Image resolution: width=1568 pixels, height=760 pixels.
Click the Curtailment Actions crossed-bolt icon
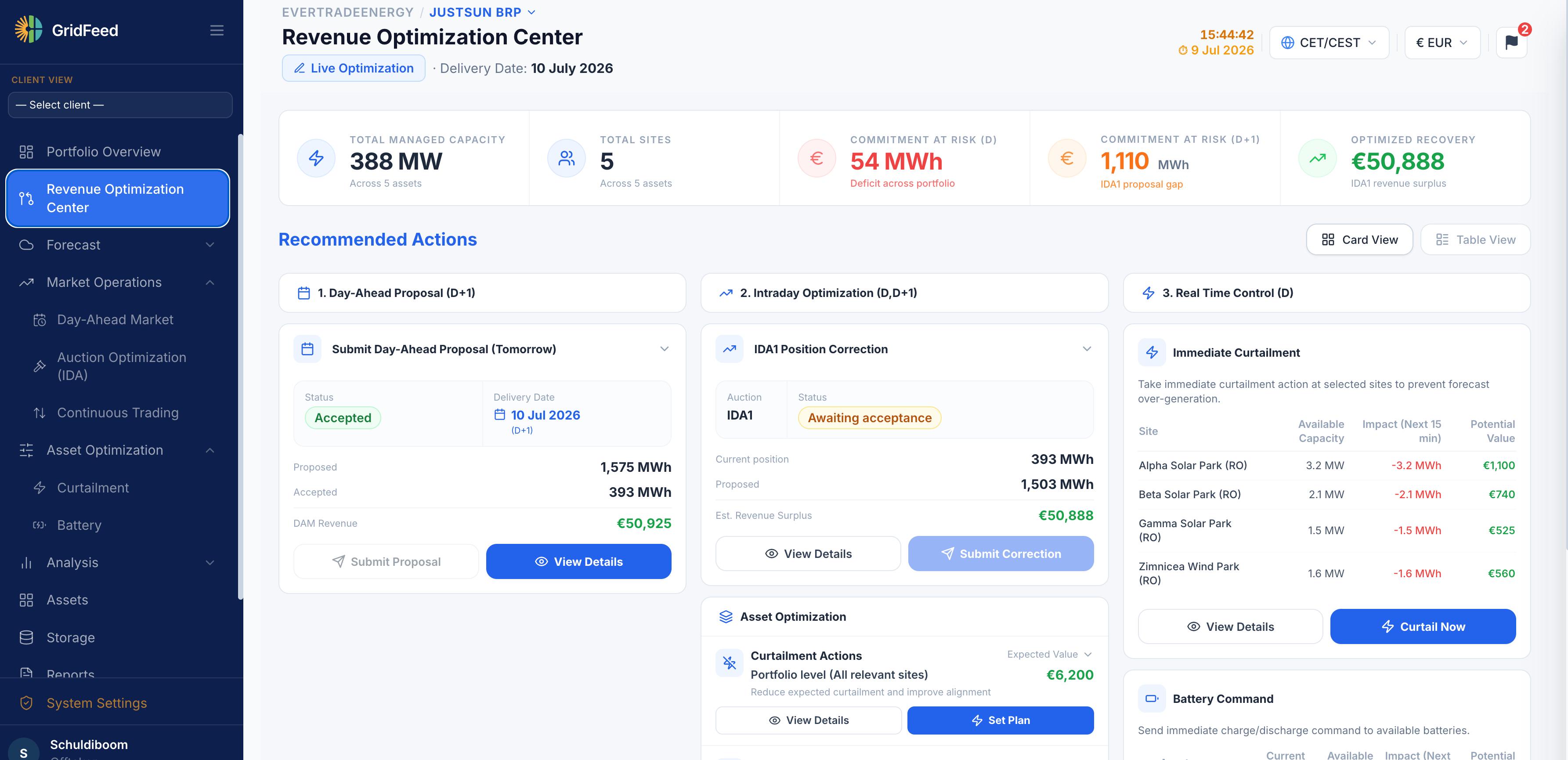[x=729, y=662]
